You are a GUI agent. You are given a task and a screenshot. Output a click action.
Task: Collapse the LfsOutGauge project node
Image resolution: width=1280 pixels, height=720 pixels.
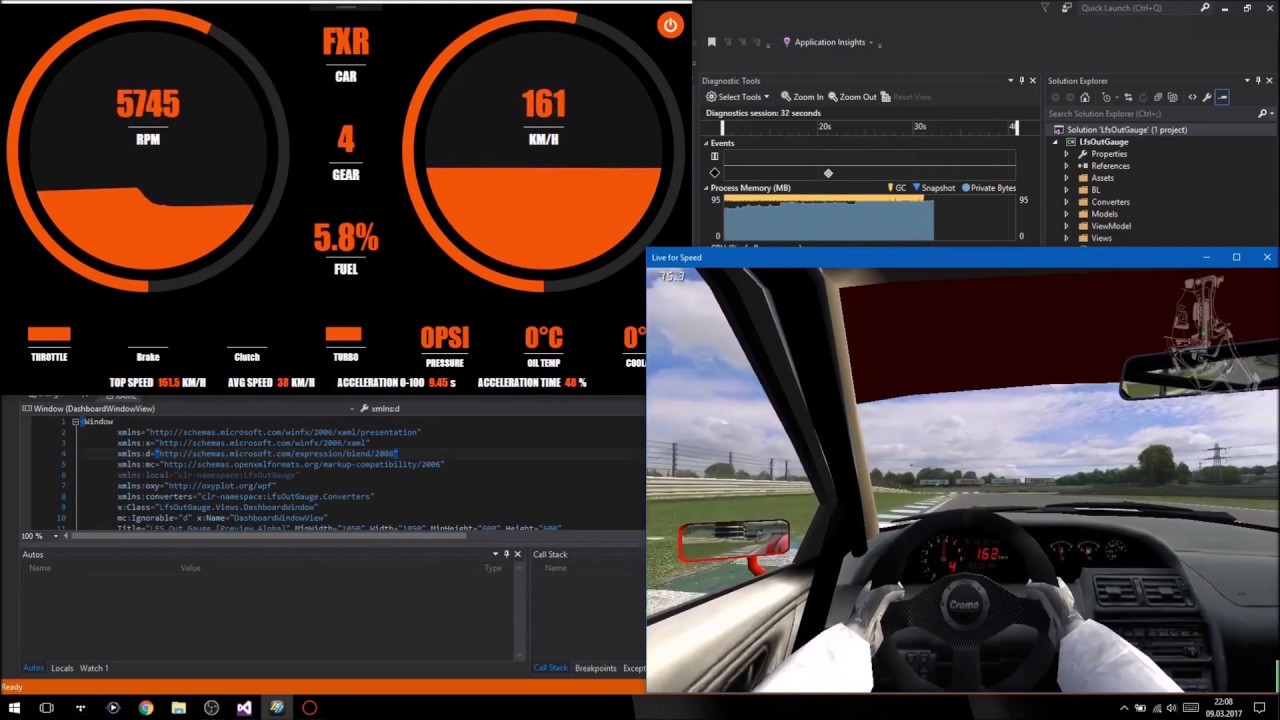point(1055,142)
